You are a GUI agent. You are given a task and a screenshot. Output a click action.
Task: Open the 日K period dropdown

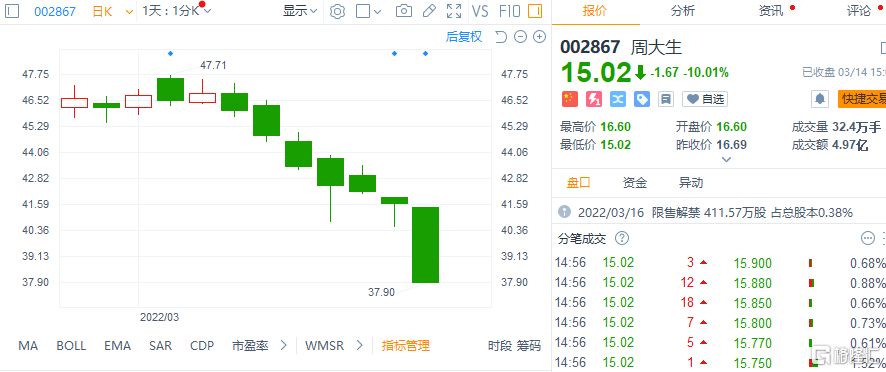click(x=113, y=11)
